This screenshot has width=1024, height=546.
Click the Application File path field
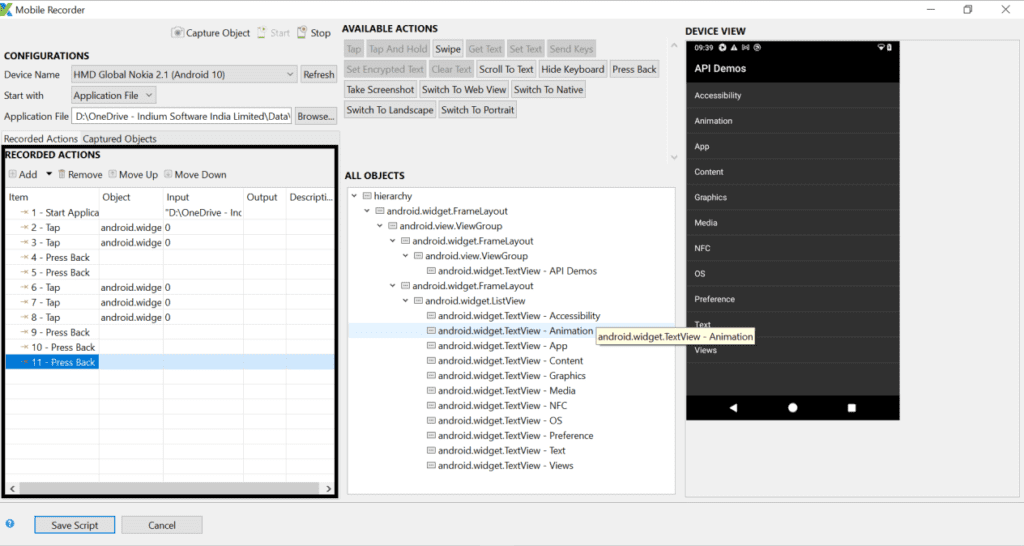pyautogui.click(x=181, y=117)
